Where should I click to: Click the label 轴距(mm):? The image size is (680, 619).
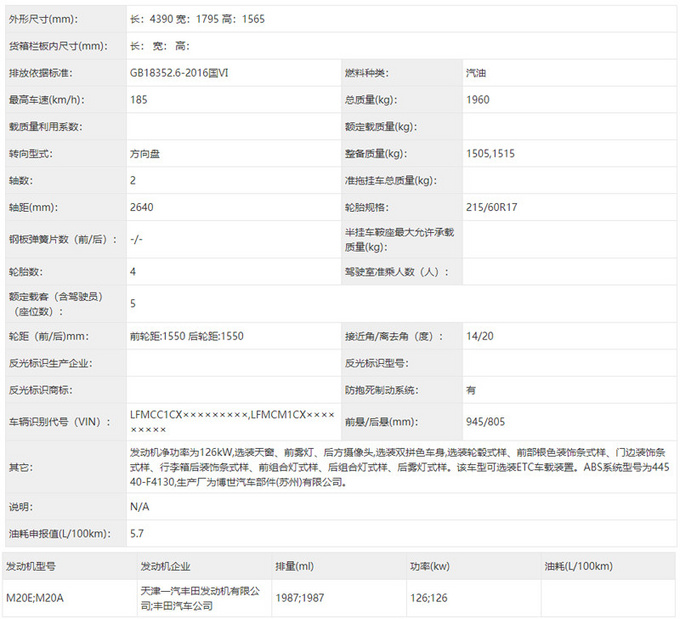[33, 207]
